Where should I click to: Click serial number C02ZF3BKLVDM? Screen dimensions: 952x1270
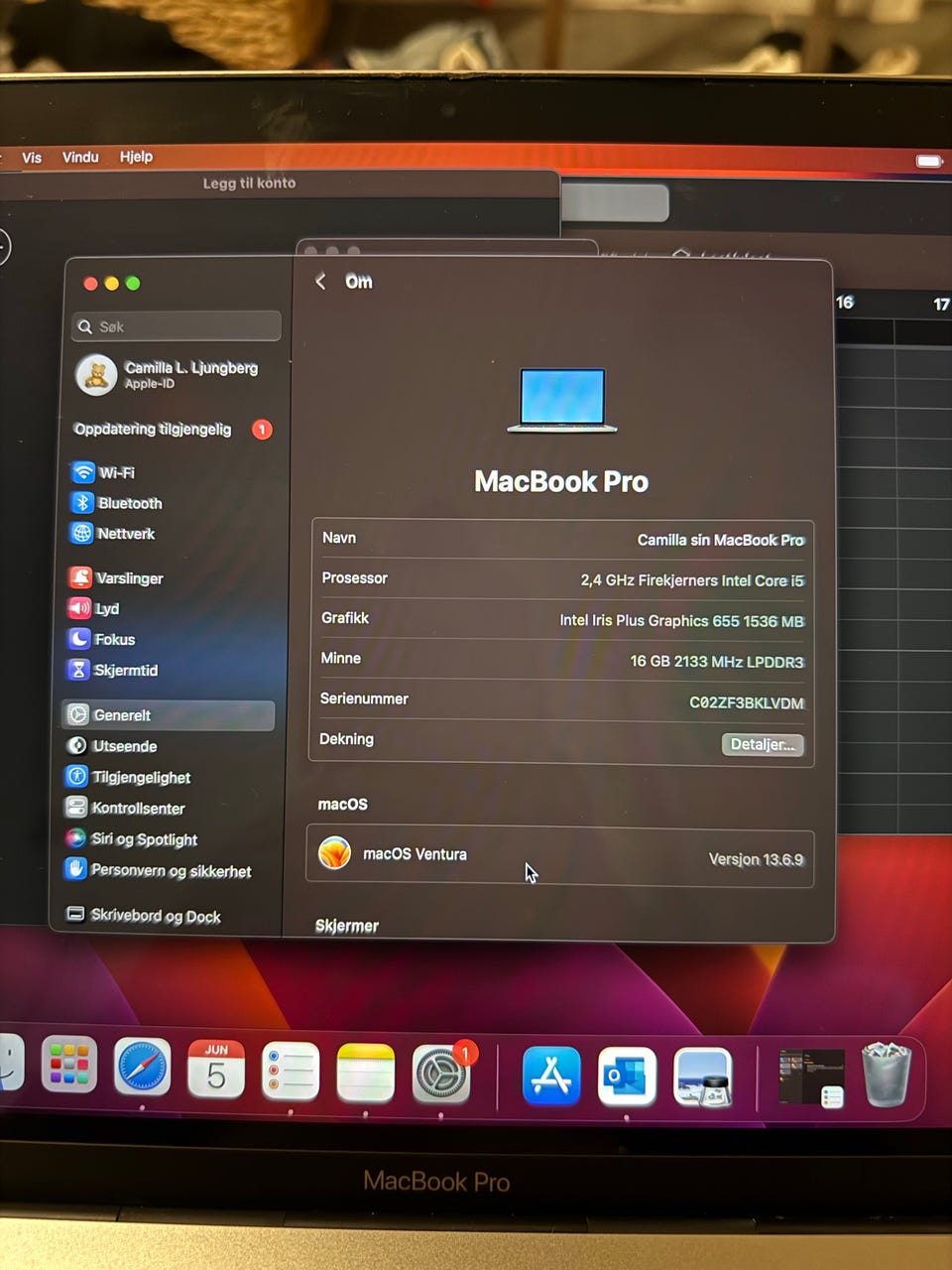coord(747,702)
